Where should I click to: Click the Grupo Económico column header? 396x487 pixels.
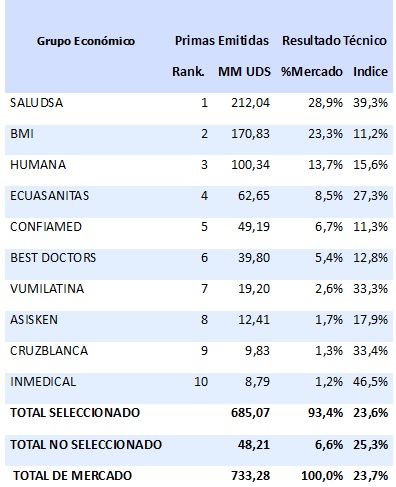point(86,41)
